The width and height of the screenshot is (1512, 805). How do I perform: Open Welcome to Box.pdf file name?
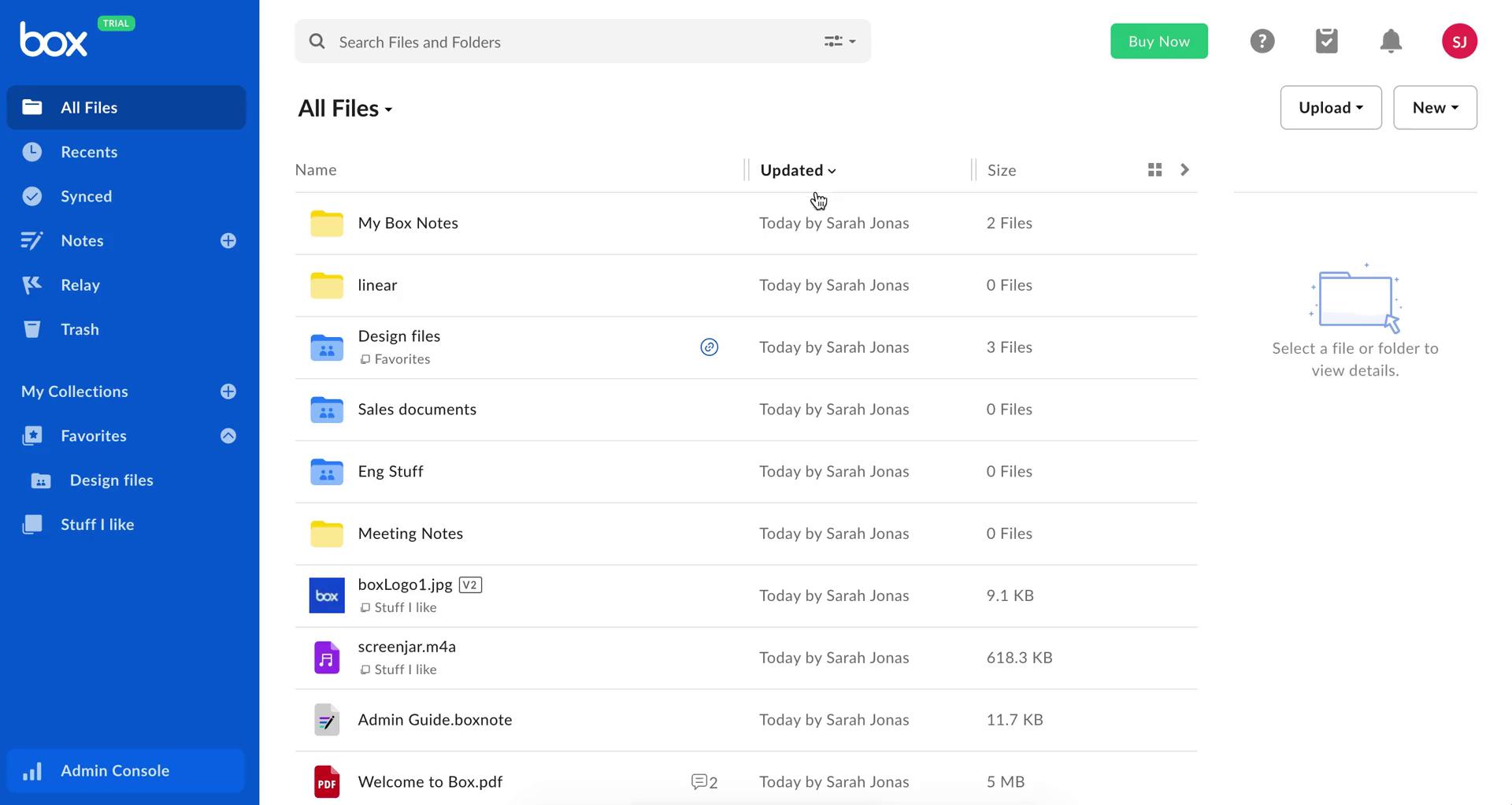coord(430,782)
